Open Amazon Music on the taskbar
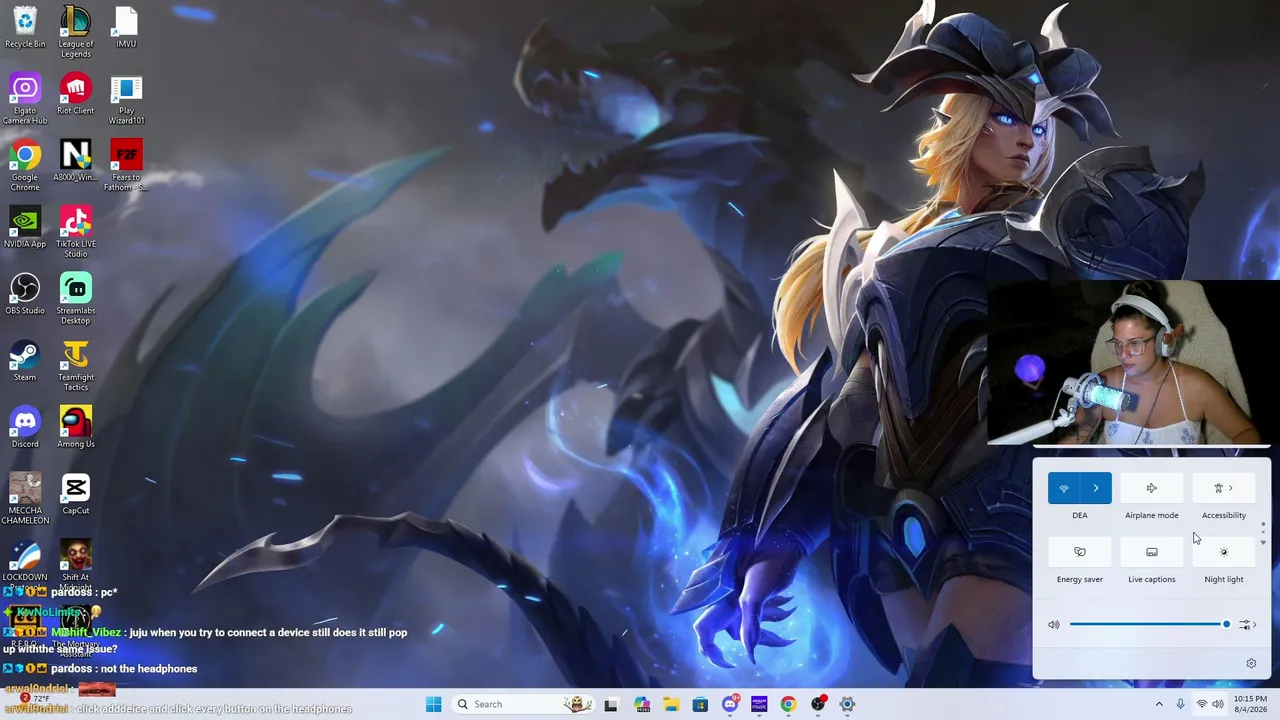Screen dimensions: 1280x720 point(759,704)
